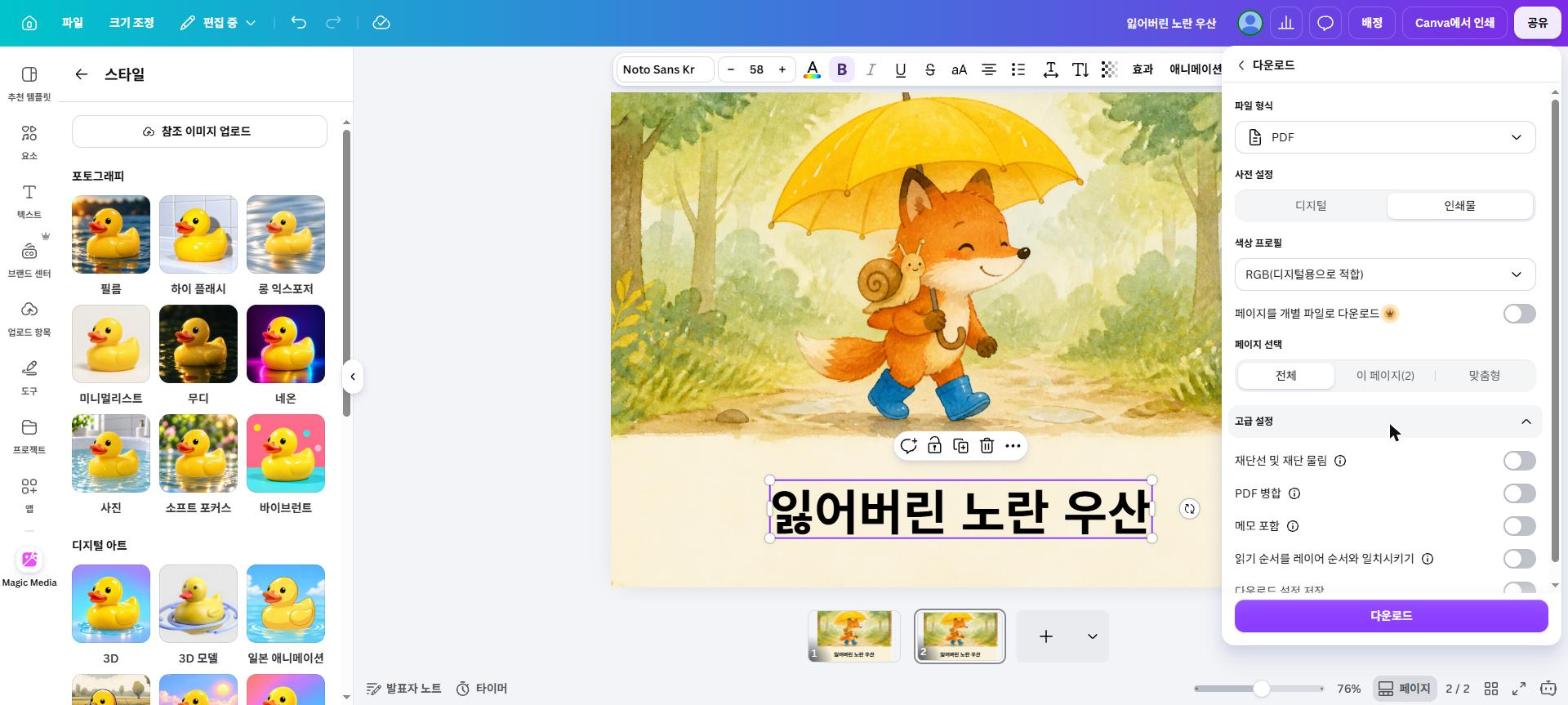Open the 텍스트 text panel
The image size is (1568, 705).
(29, 202)
